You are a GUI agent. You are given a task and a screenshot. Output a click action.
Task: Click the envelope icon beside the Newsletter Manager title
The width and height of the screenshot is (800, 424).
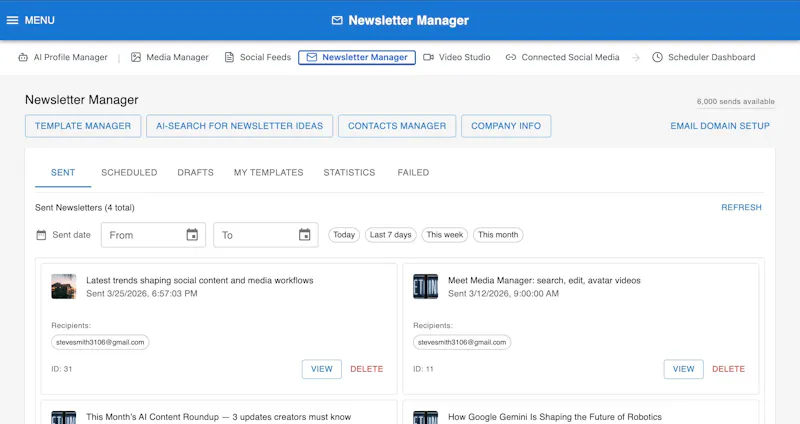tap(337, 20)
